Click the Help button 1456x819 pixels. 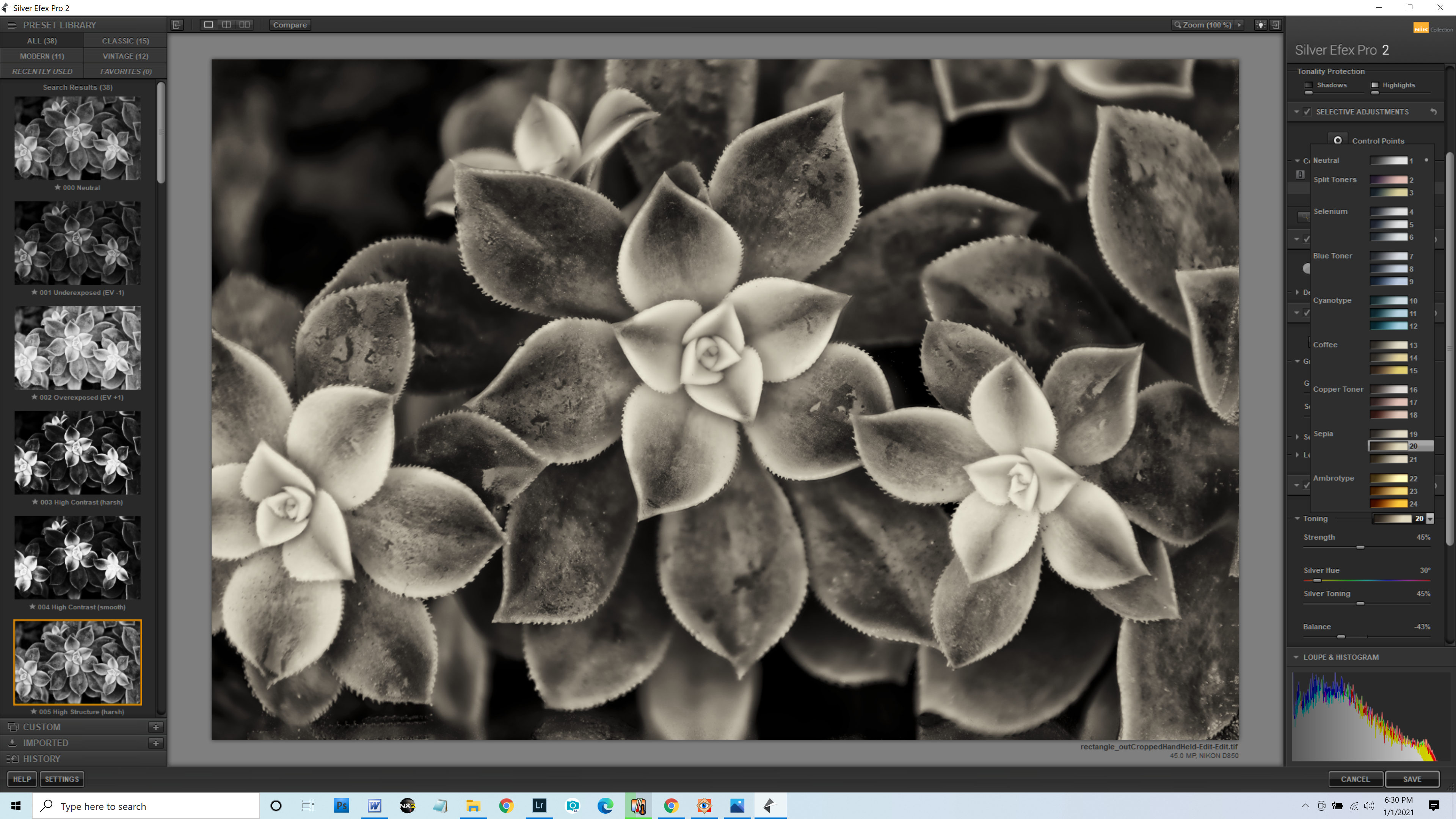coord(22,779)
